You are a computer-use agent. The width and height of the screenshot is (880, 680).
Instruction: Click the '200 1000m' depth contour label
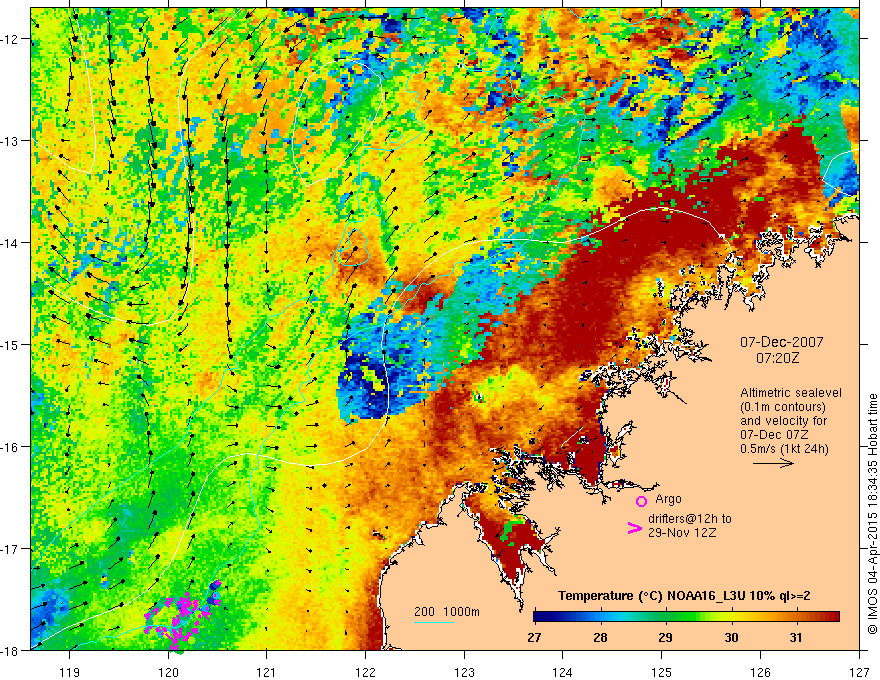447,612
